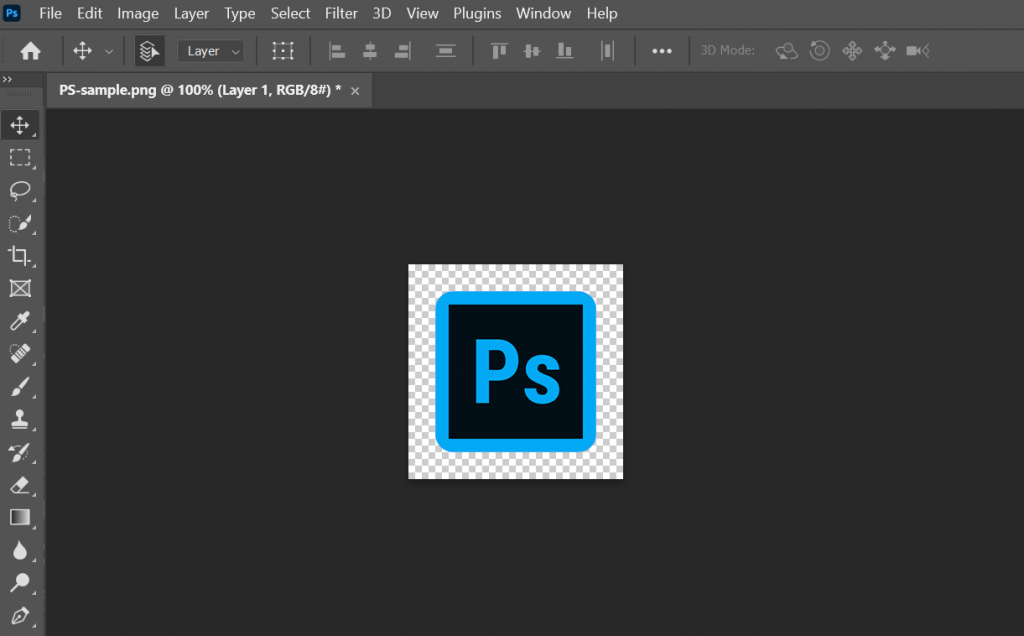Open the Layer selection combo box
This screenshot has width=1024, height=636.
point(210,50)
